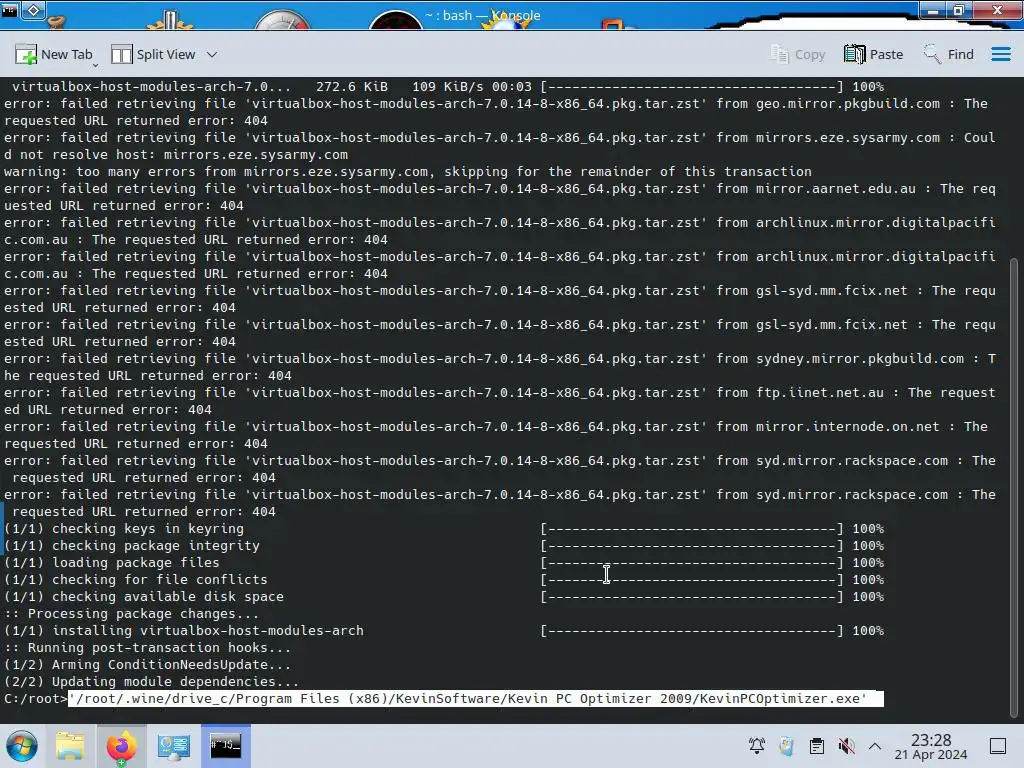Click the 'sydney.mirror.pkgbuild.com' error line

click(x=500, y=366)
